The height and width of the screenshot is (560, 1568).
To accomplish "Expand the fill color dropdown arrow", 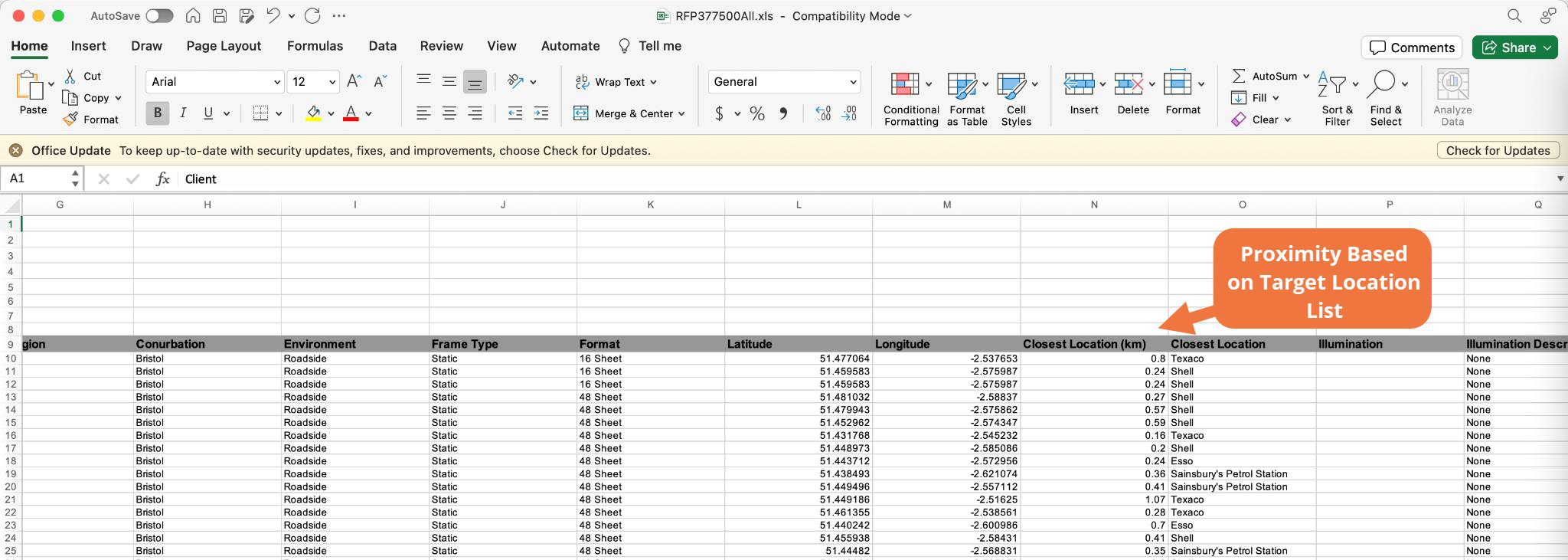I will (331, 113).
